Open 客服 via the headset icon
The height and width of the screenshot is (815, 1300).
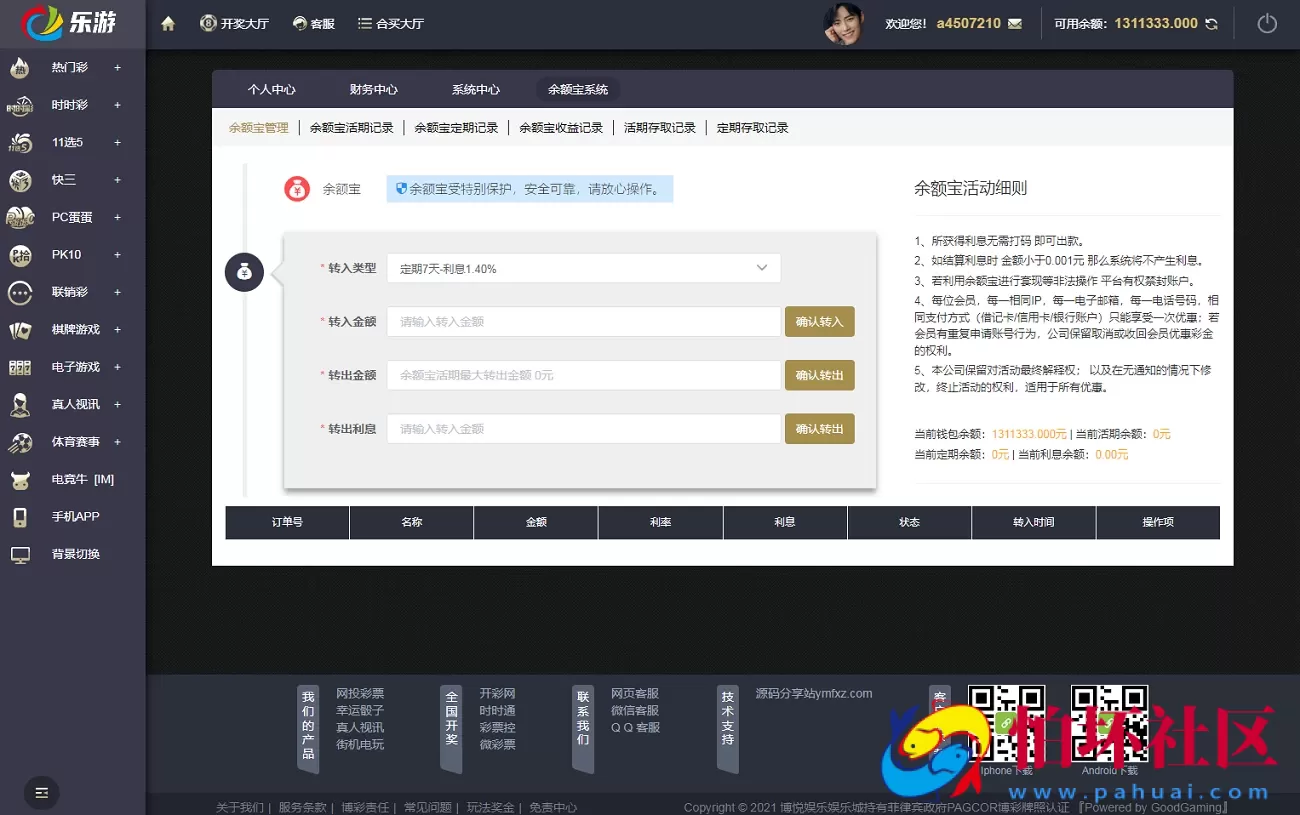pyautogui.click(x=297, y=22)
